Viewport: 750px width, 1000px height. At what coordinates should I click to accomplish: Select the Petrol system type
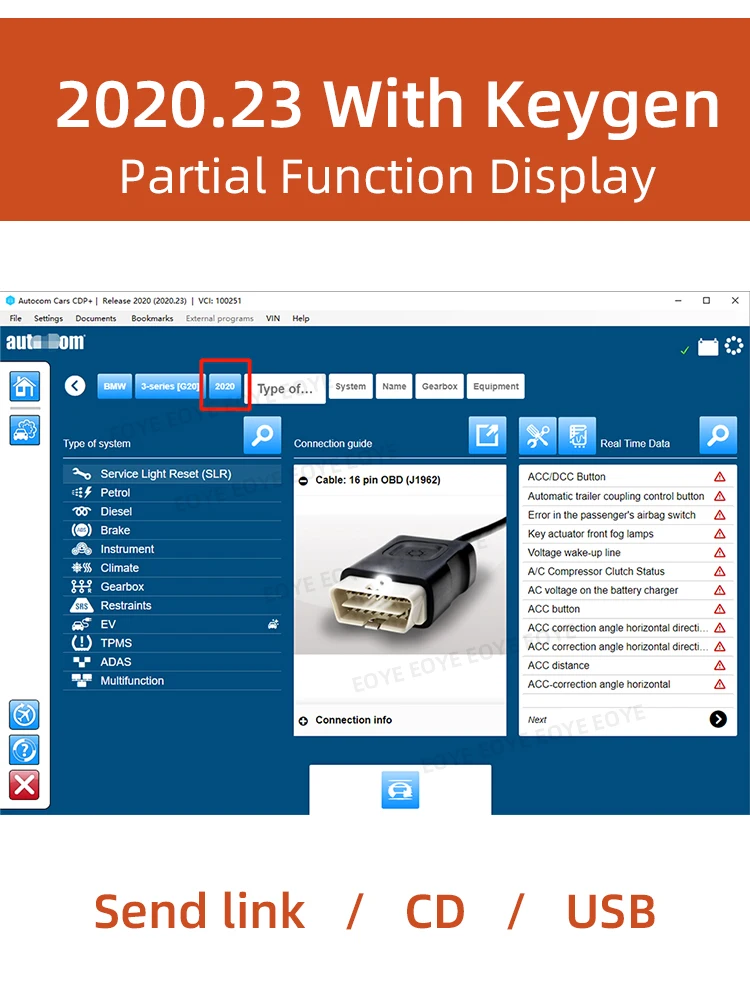(x=172, y=492)
